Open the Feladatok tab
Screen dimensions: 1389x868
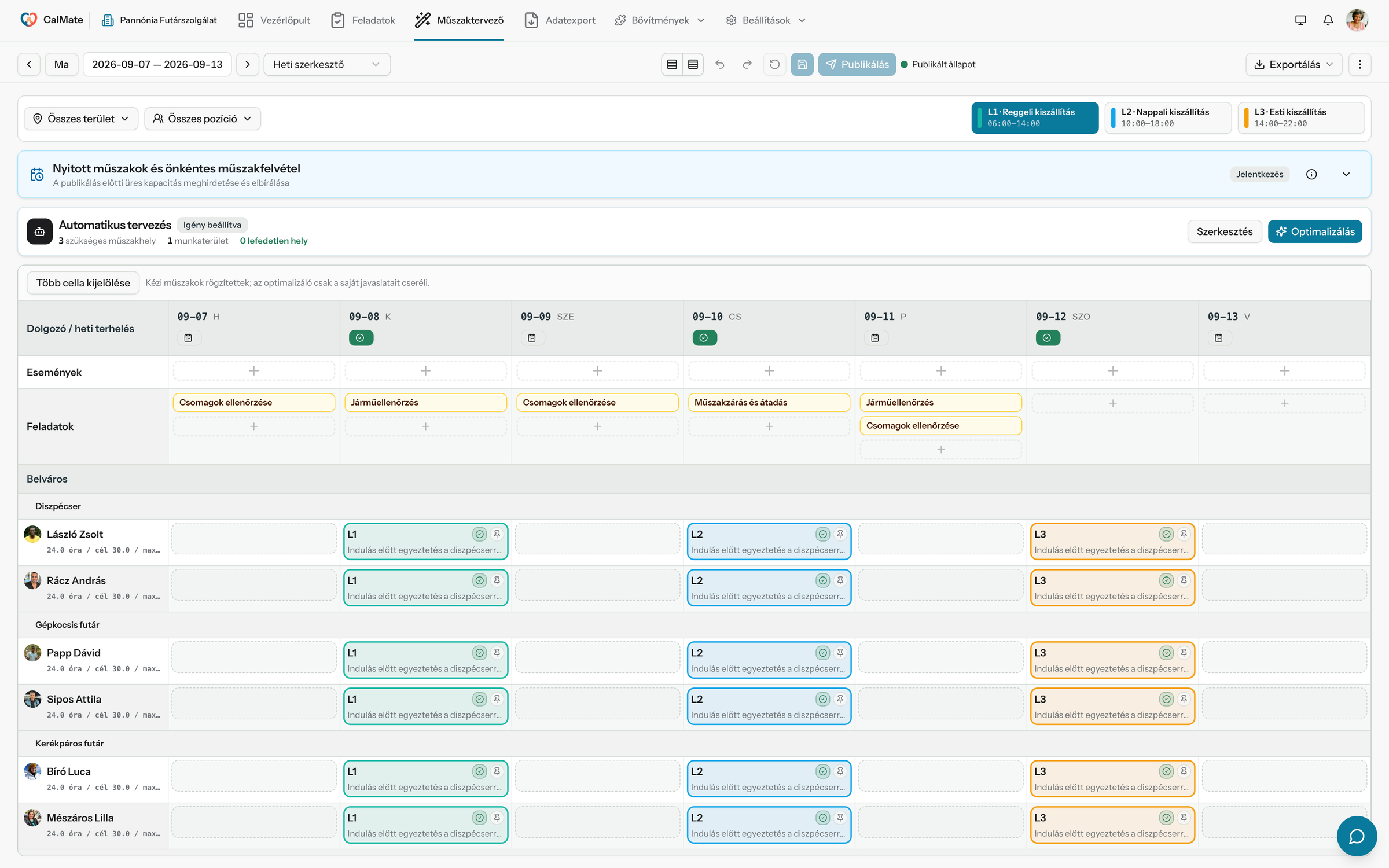[x=363, y=20]
